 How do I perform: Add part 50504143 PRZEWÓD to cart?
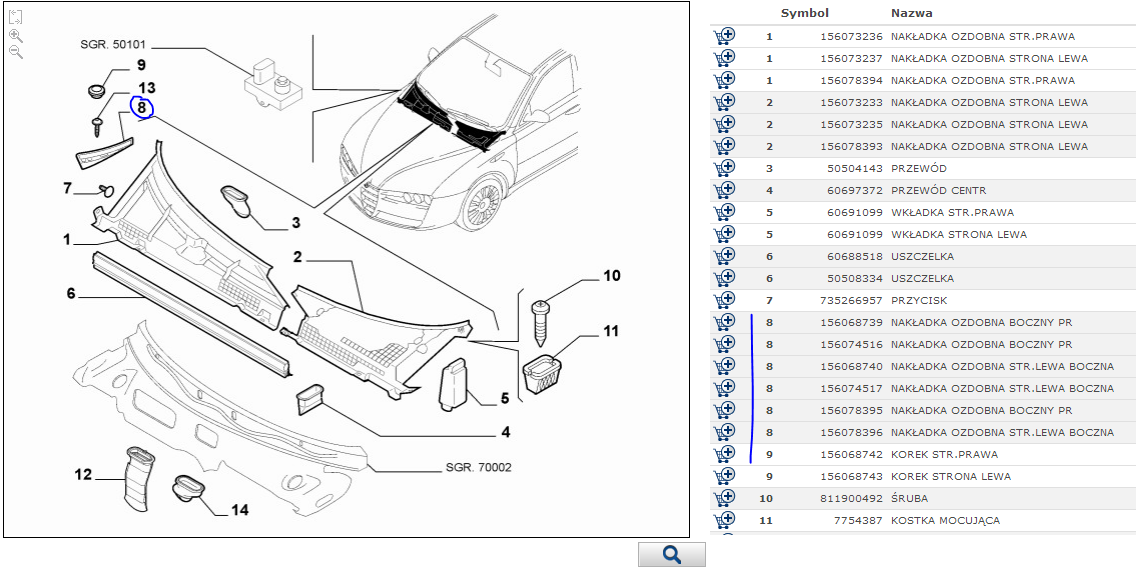[724, 169]
